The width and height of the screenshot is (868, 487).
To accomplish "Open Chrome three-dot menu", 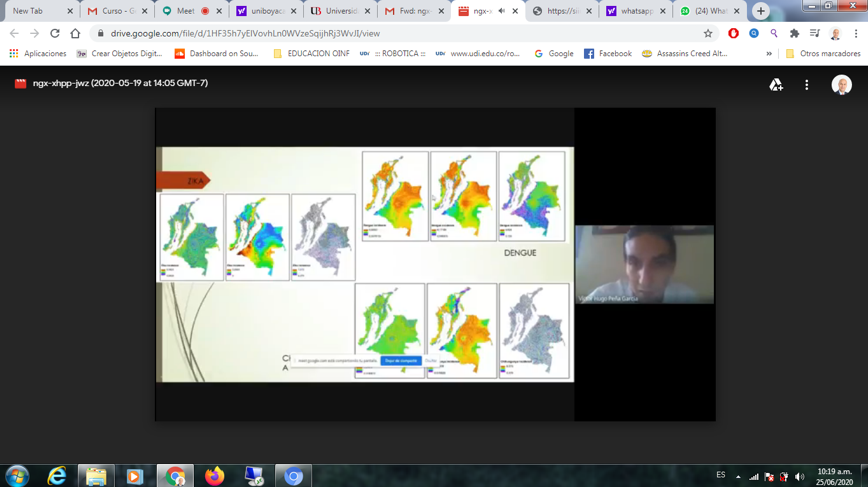I will point(856,33).
